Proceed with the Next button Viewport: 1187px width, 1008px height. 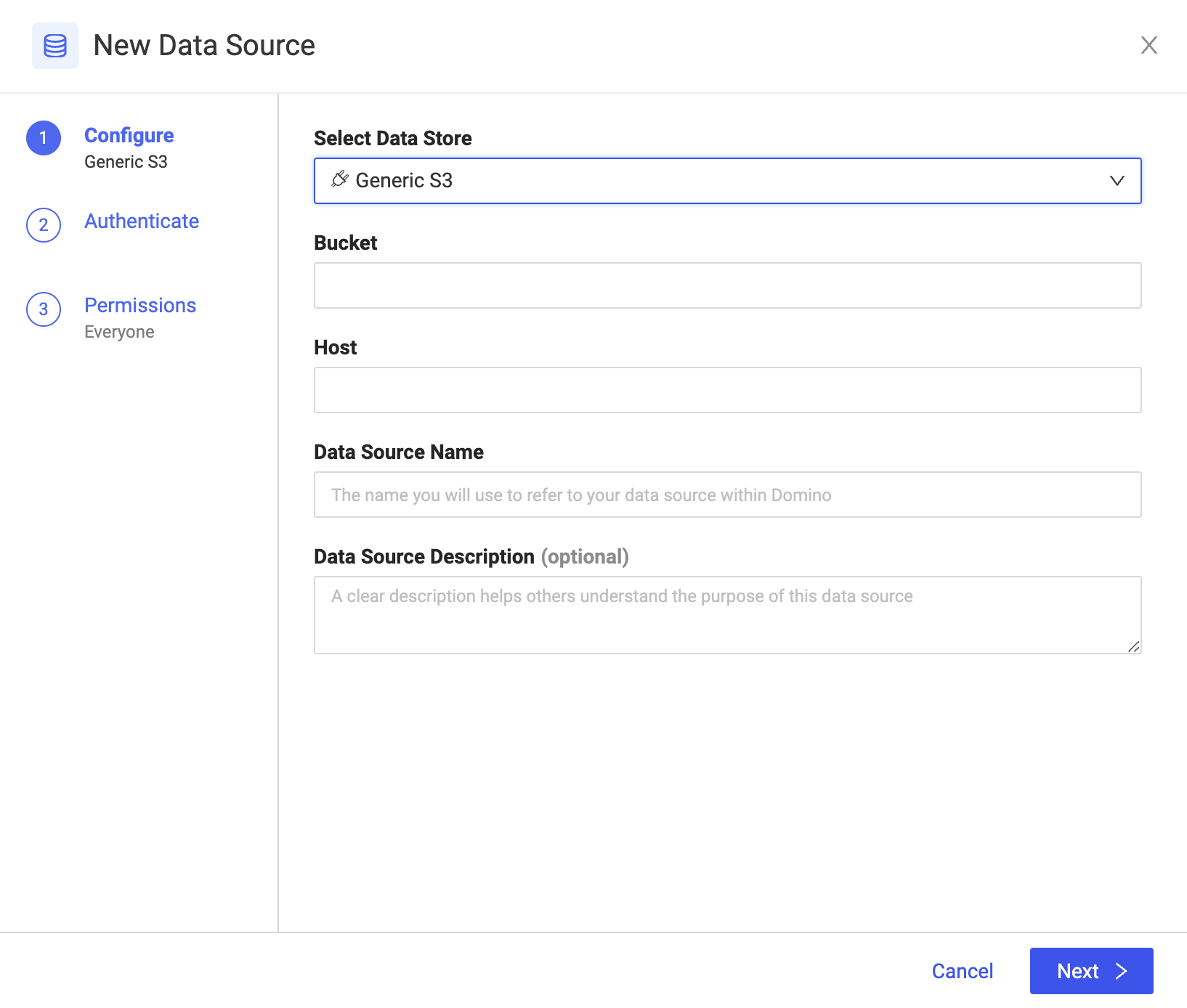pos(1092,971)
